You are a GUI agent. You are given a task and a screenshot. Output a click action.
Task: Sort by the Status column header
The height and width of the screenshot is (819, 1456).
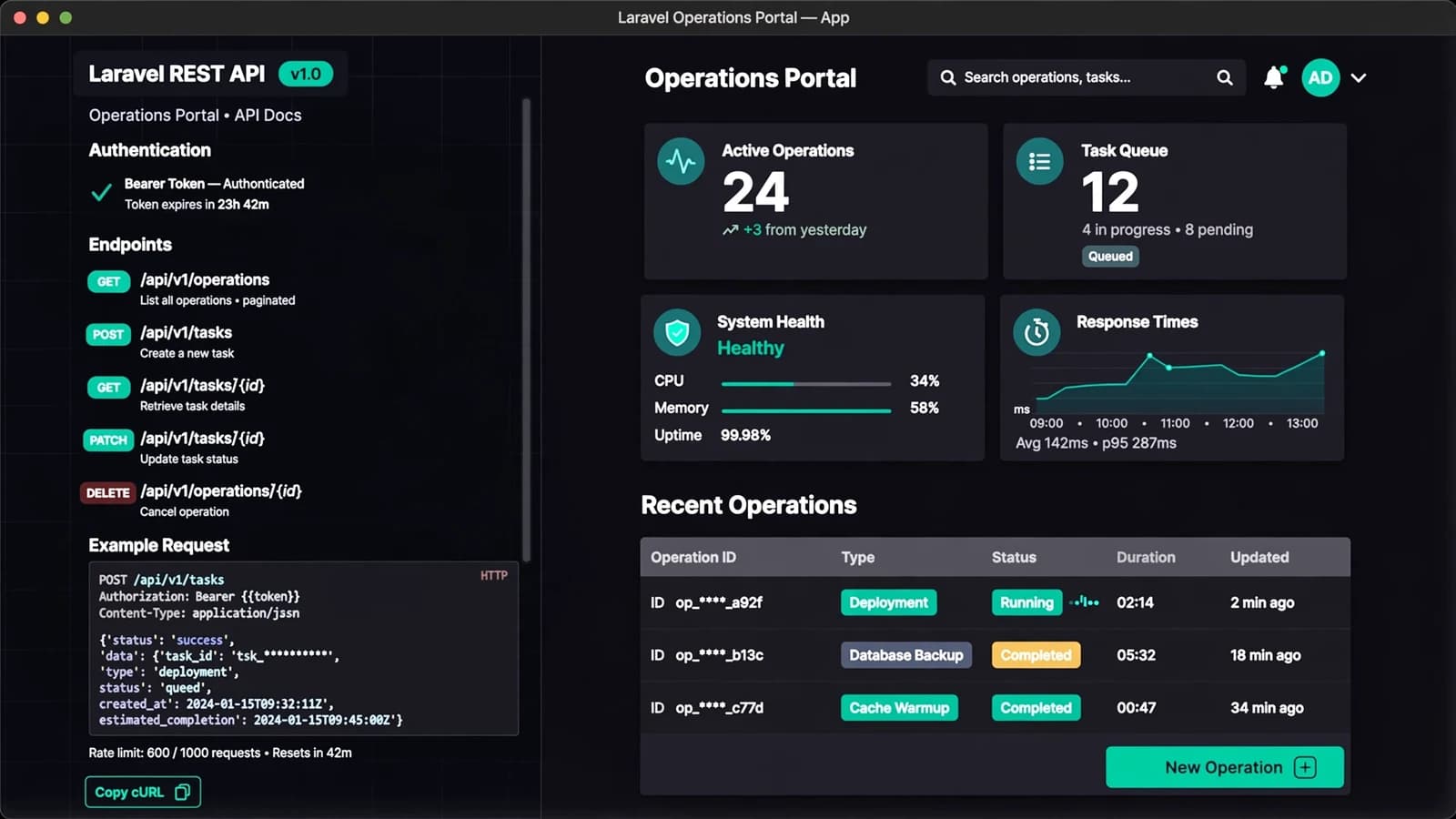(1014, 557)
